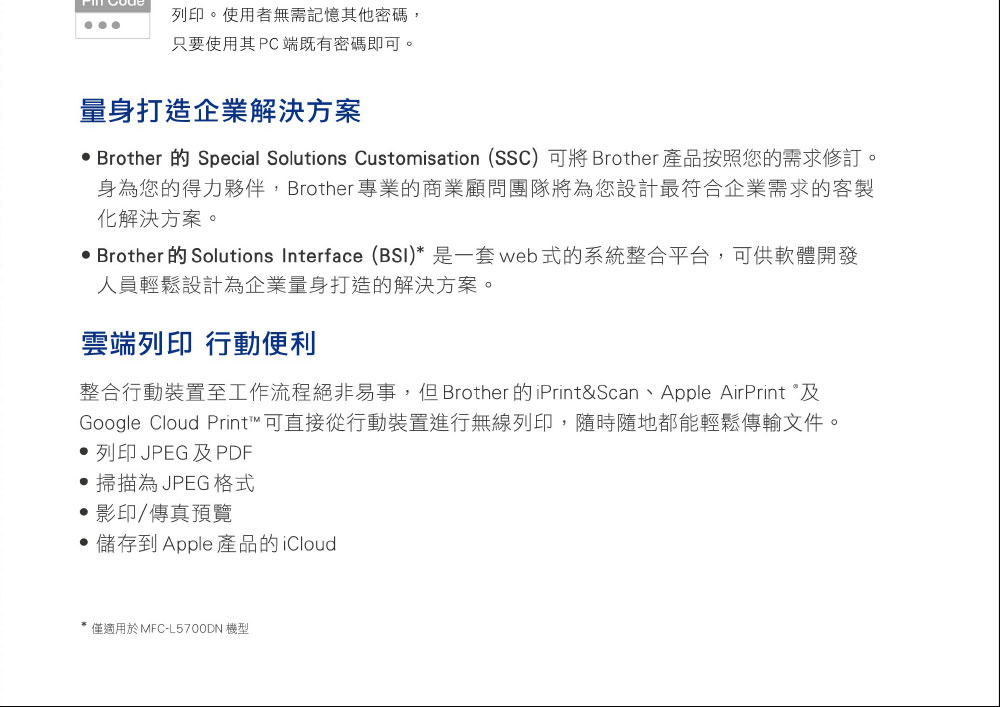Viewport: 1000px width, 707px height.
Task: Click bullet item 影印/傳真預覽
Action: point(156,513)
